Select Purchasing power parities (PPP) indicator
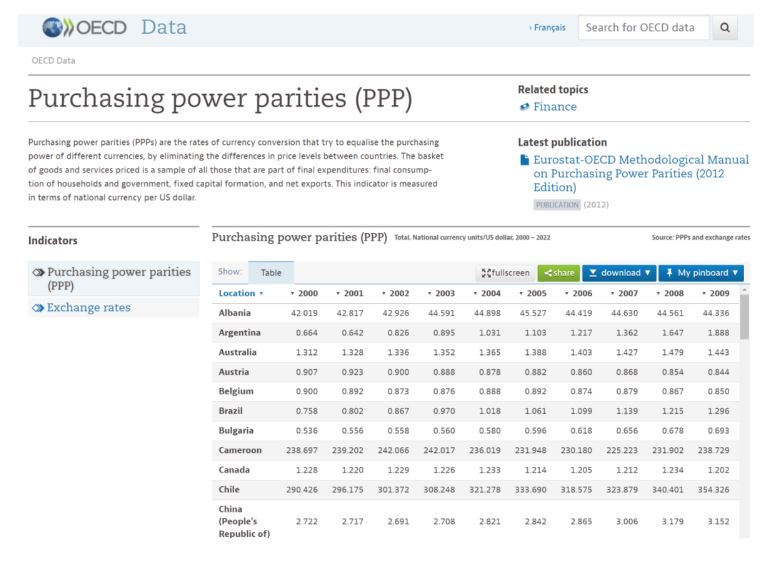 119,279
